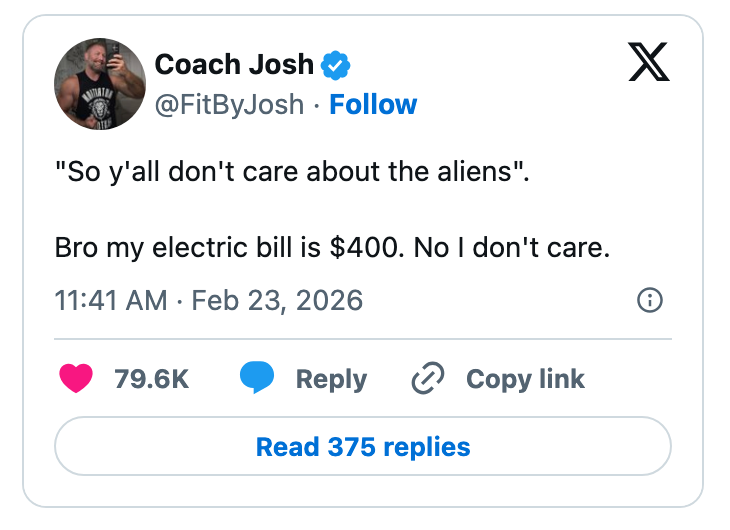
Task: Click the X logo icon
Action: coord(648,65)
